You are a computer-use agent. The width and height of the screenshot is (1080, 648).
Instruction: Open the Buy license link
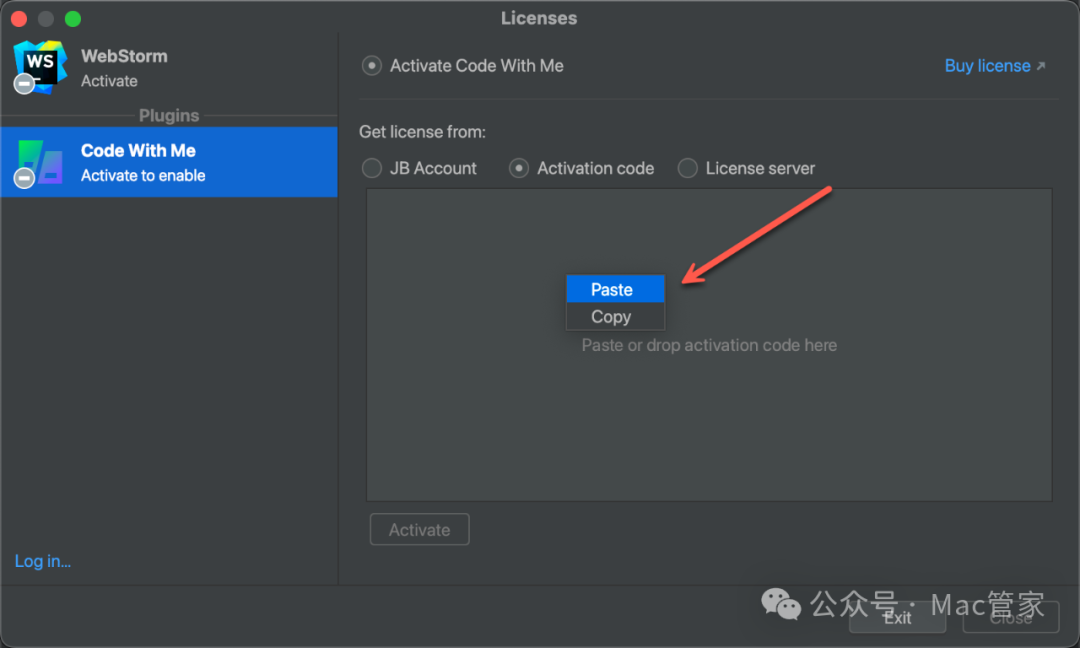[x=987, y=66]
